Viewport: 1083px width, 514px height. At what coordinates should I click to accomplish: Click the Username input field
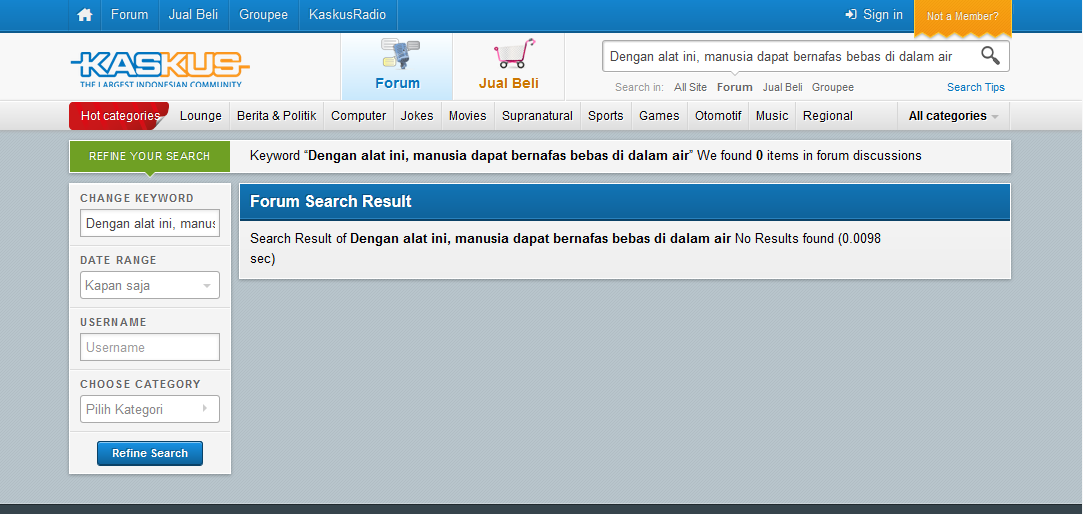pyautogui.click(x=150, y=347)
